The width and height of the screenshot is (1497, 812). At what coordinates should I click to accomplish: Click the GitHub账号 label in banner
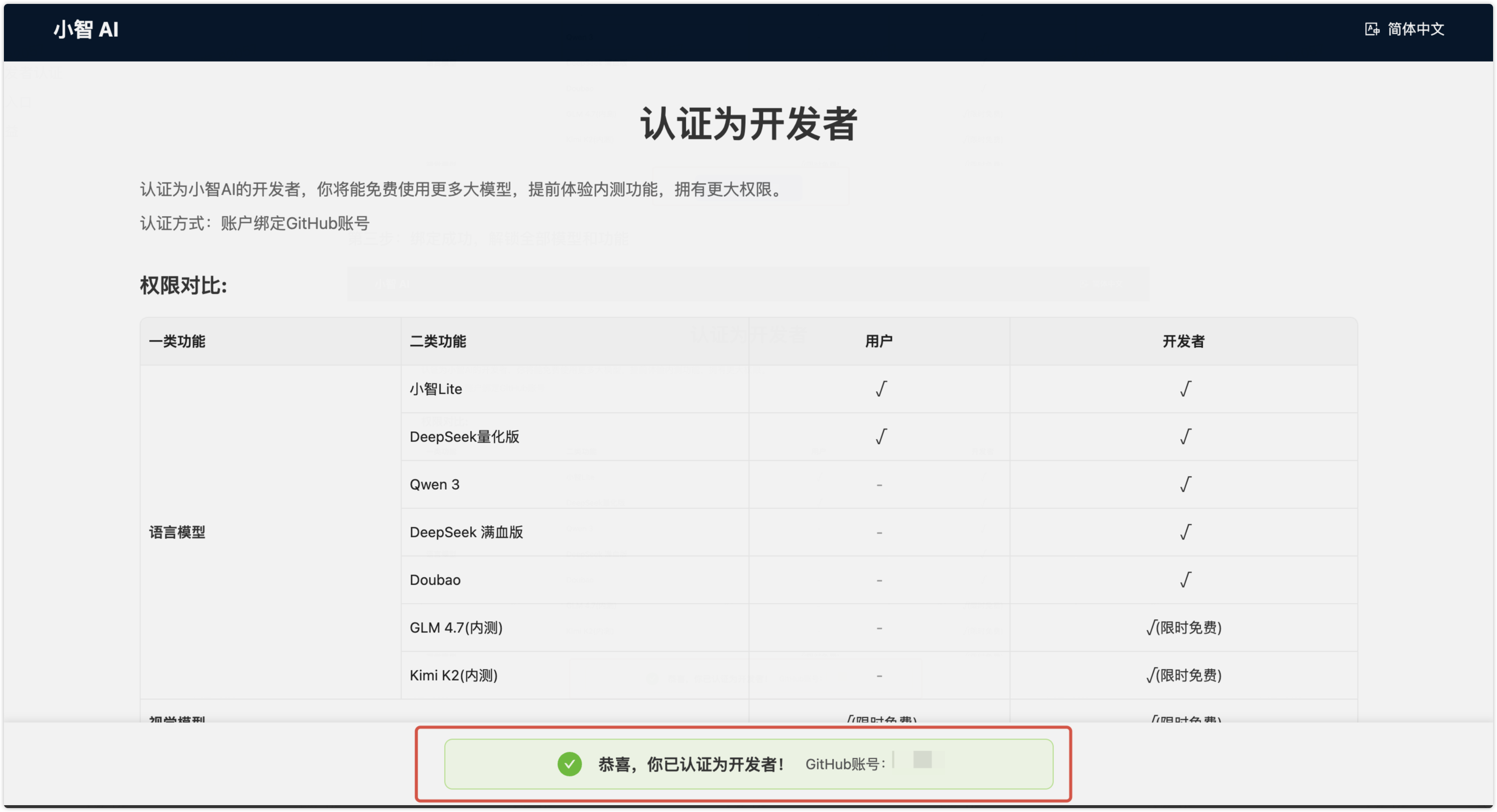tap(845, 765)
